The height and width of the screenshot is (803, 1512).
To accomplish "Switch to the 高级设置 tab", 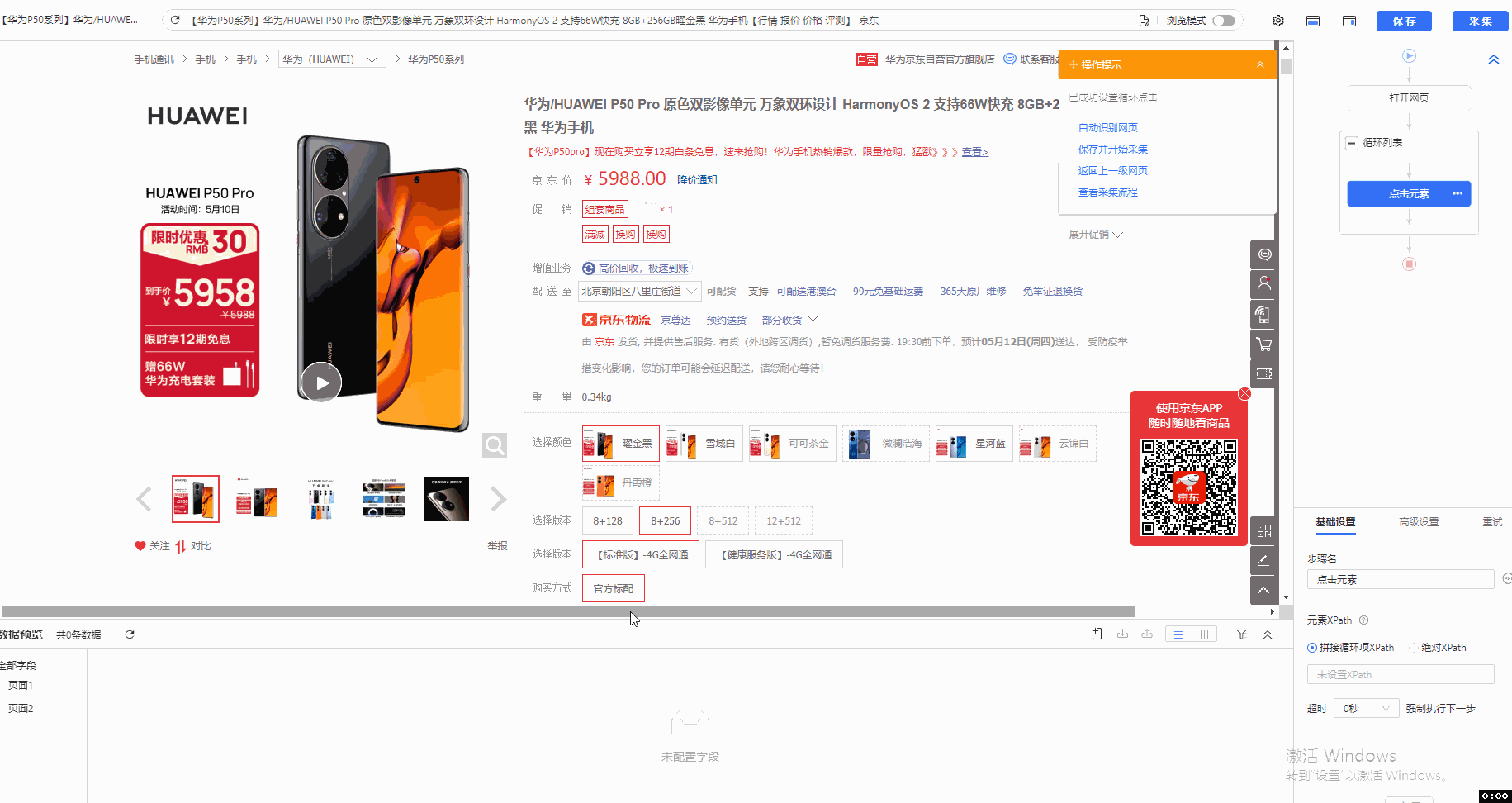I will [1419, 521].
